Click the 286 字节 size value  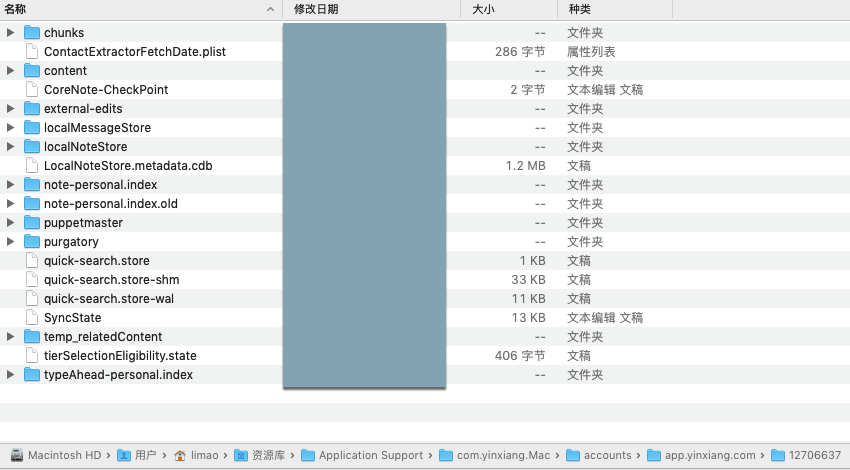coord(520,51)
